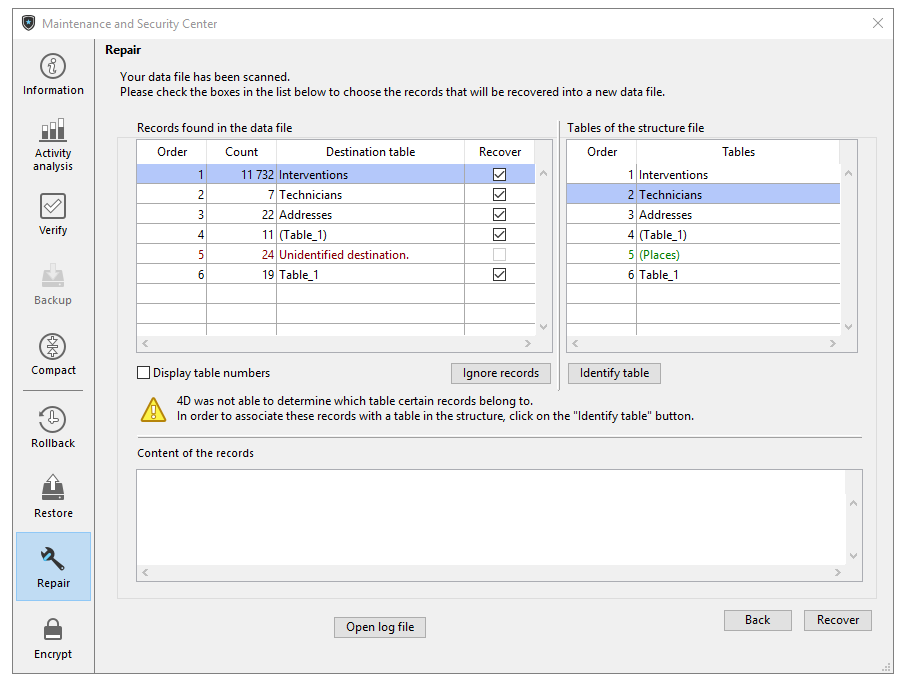Uncheck Recover for the Interventions row
Screen dimensions: 906x683
point(500,175)
